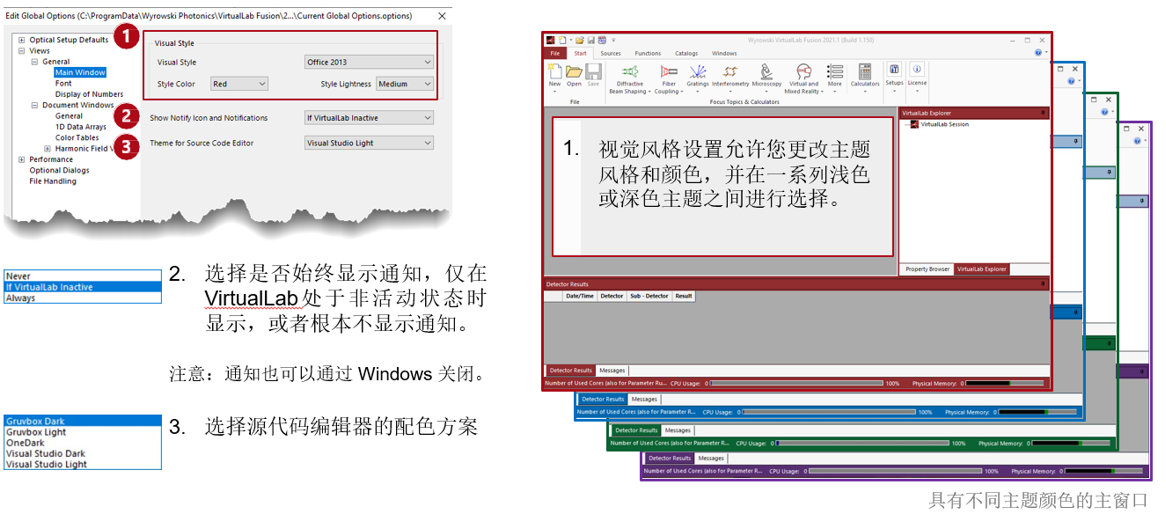Click the Save floppy disk ribbon icon

(x=593, y=72)
